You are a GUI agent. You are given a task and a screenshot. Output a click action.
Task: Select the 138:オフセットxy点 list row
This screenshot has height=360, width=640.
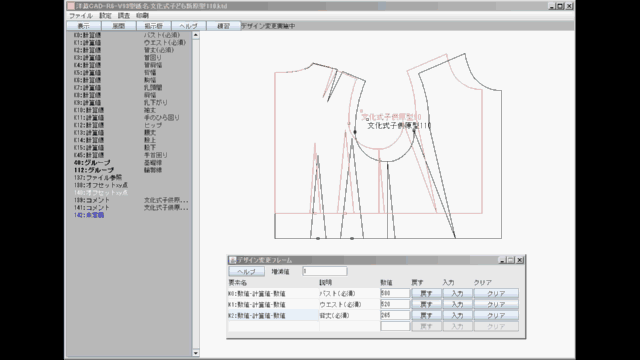[129, 185]
